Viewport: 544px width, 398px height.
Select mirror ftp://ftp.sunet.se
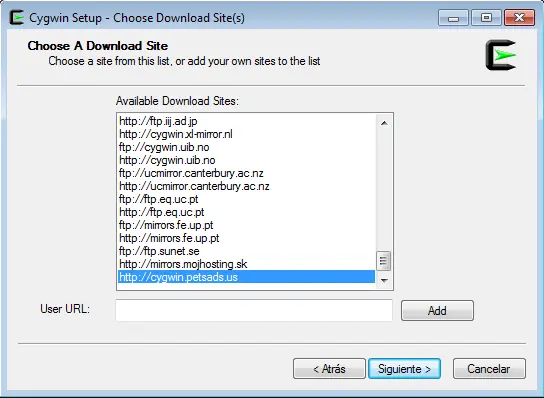point(246,251)
